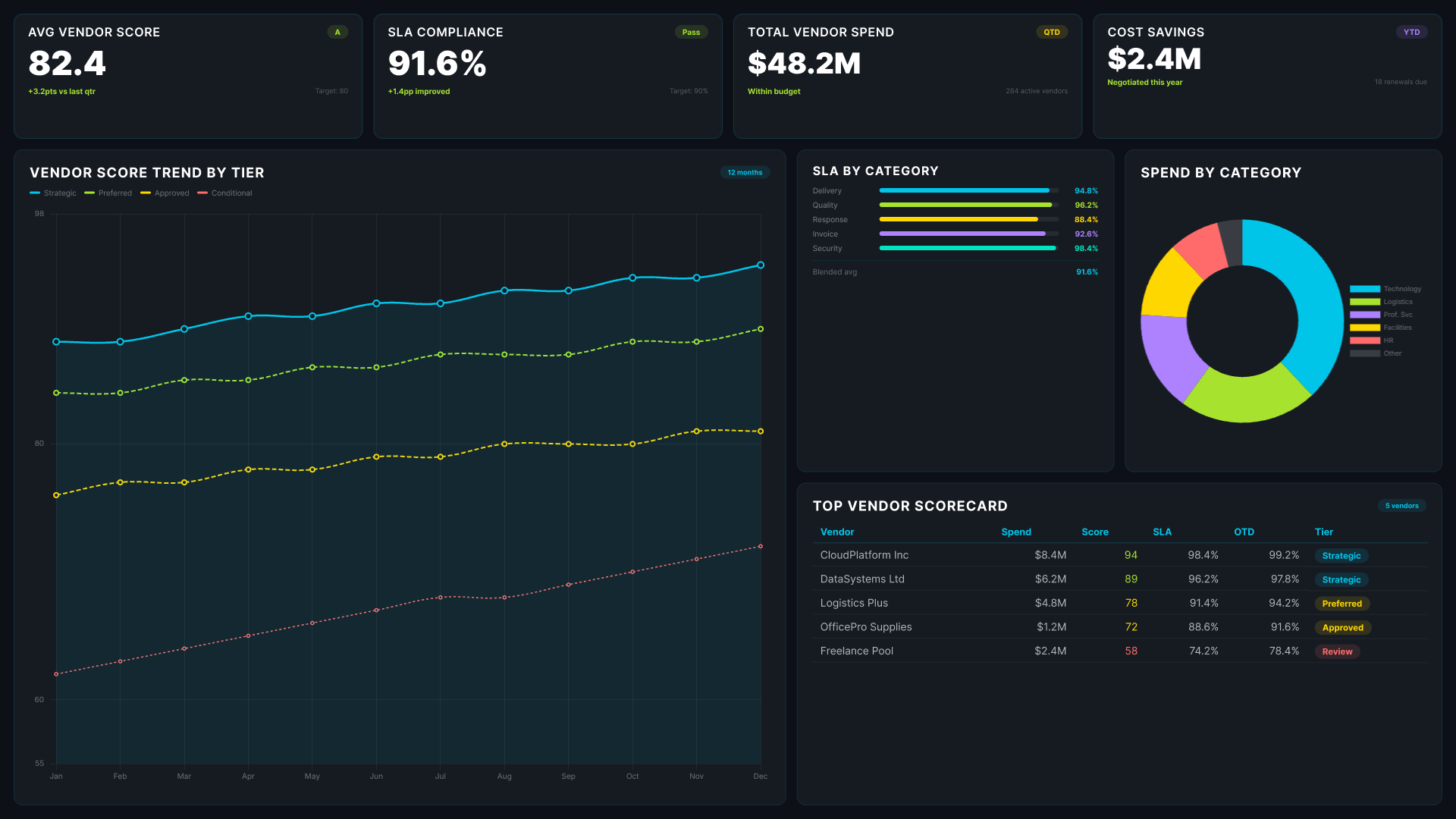Select the Freelance Pool vendor name

pos(857,651)
